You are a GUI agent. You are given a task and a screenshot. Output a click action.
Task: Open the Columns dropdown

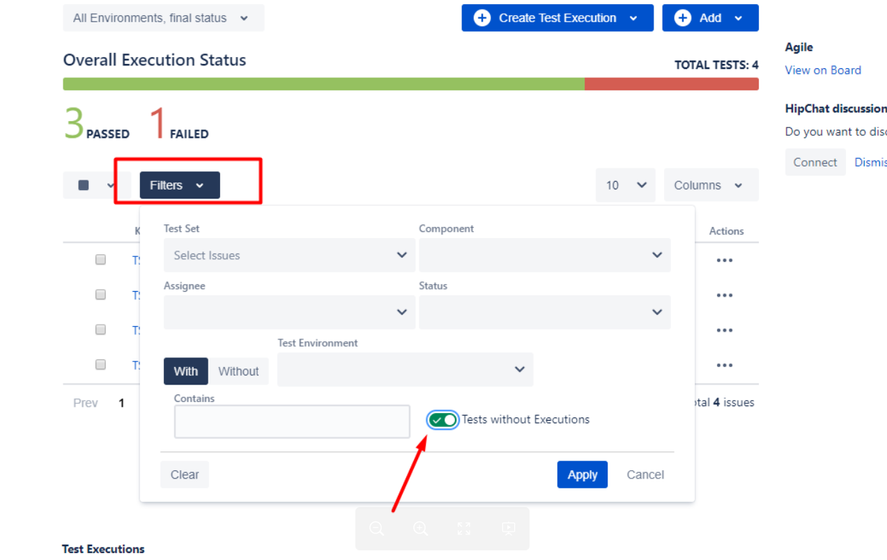point(711,185)
